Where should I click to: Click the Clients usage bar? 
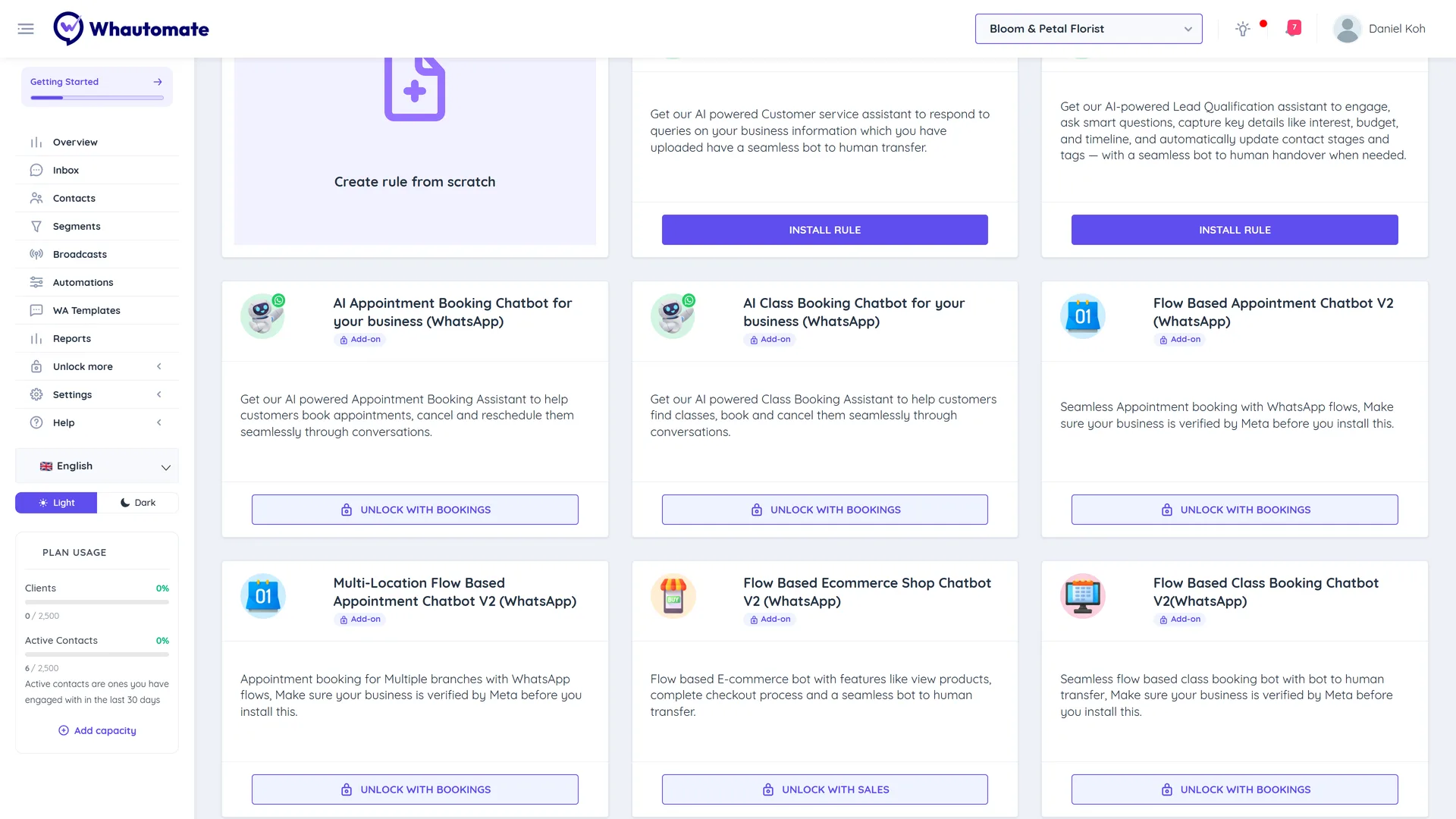(x=97, y=602)
